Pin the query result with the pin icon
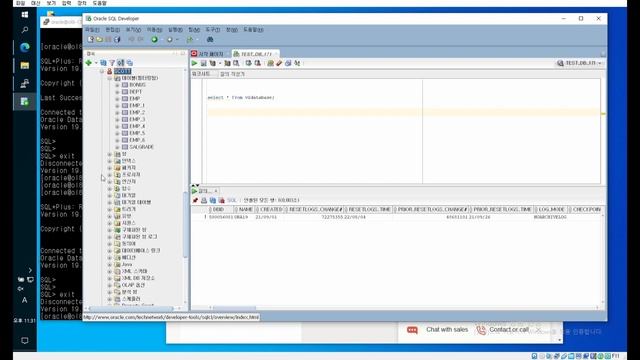 (x=195, y=200)
